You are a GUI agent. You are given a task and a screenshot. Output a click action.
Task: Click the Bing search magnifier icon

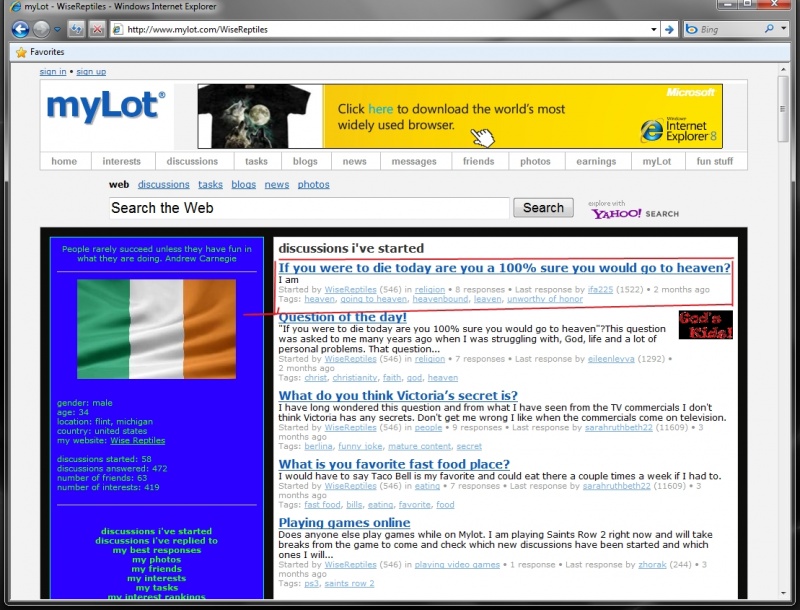(769, 29)
